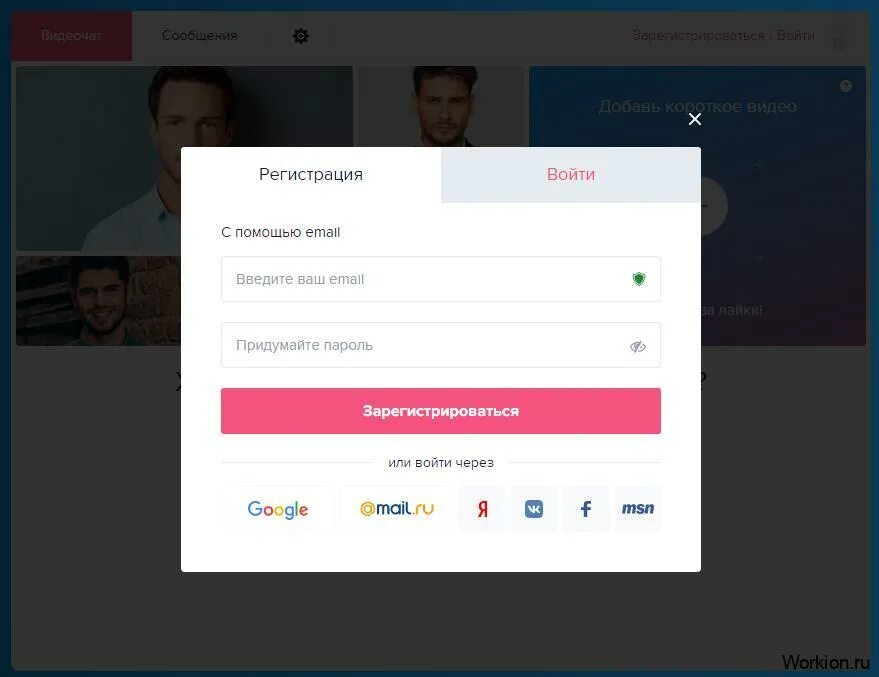Continue with the Facebook icon
Screen dimensions: 879x677
click(x=586, y=509)
